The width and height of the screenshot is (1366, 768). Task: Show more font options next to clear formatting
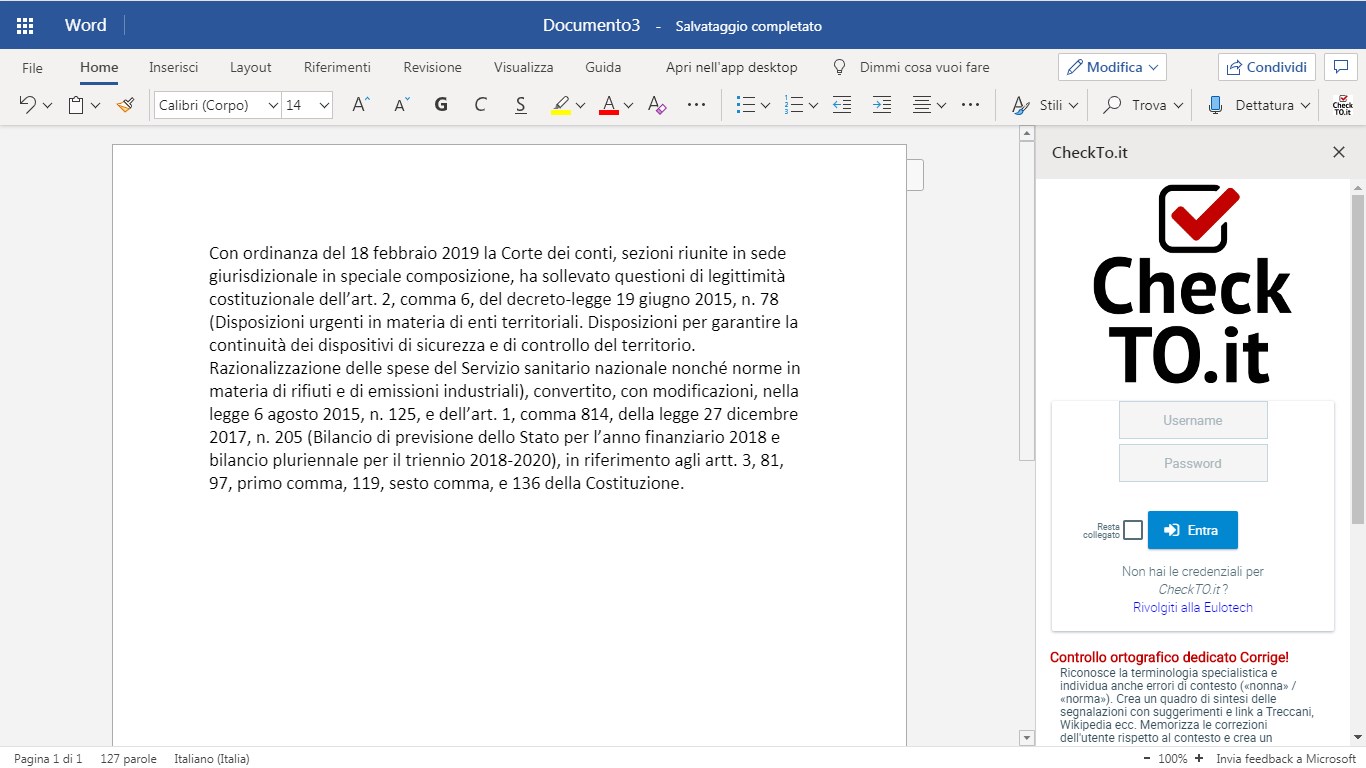[697, 105]
